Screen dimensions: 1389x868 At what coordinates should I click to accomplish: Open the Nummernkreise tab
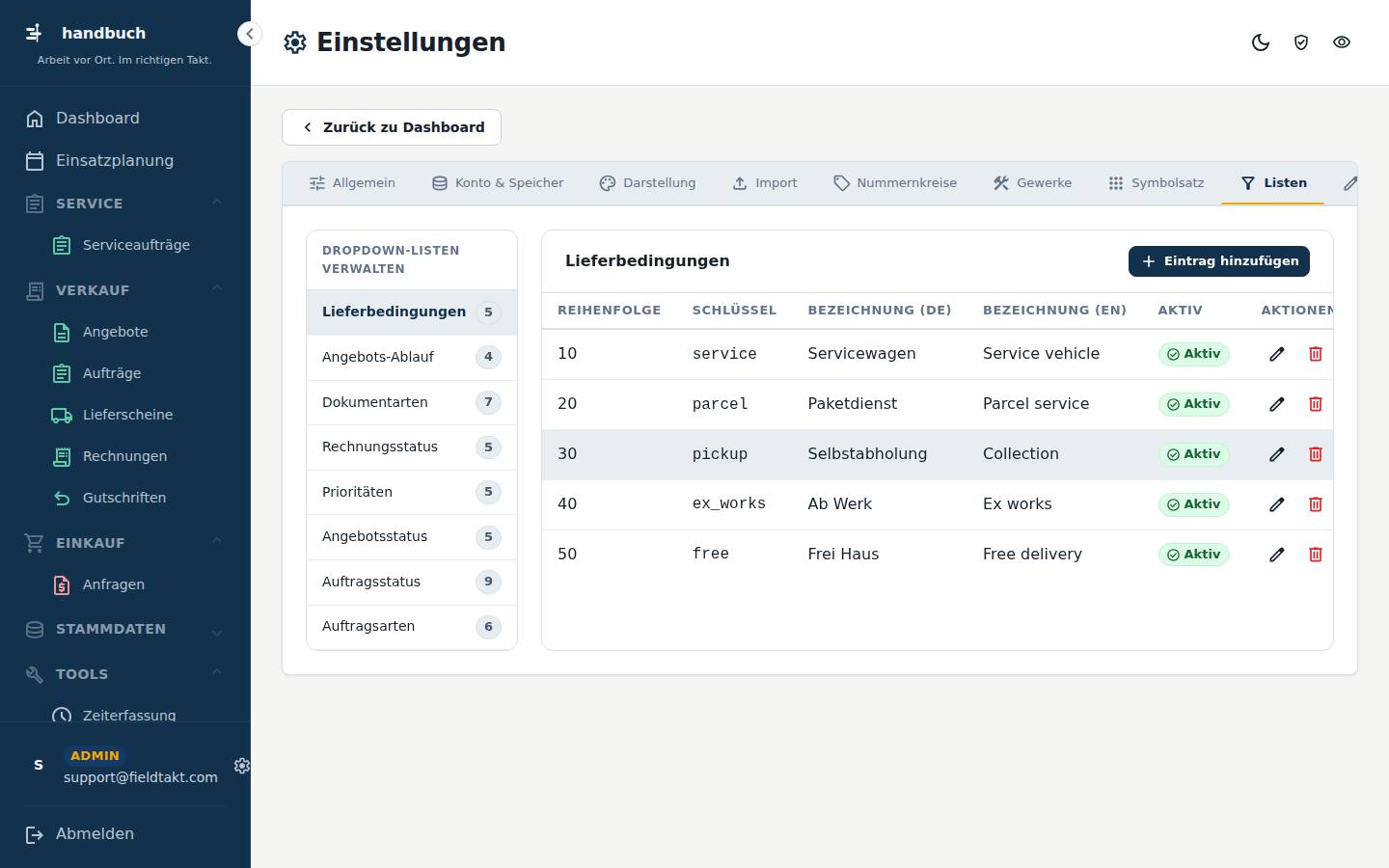point(895,183)
